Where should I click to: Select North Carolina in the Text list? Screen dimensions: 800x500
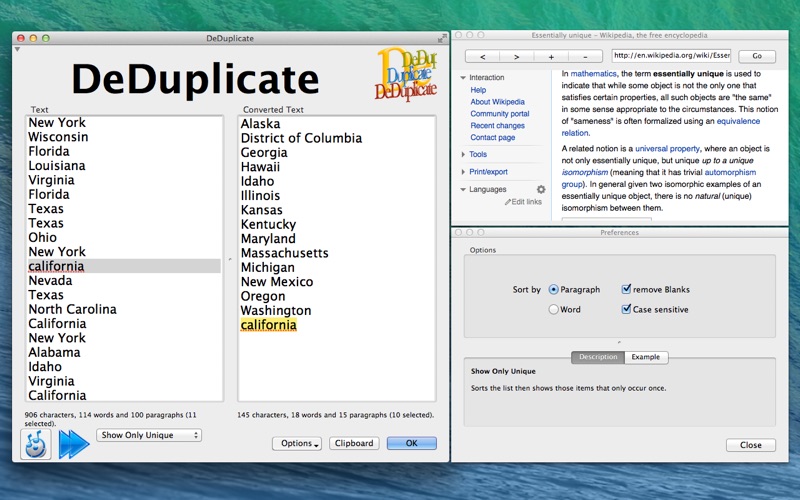(x=72, y=309)
